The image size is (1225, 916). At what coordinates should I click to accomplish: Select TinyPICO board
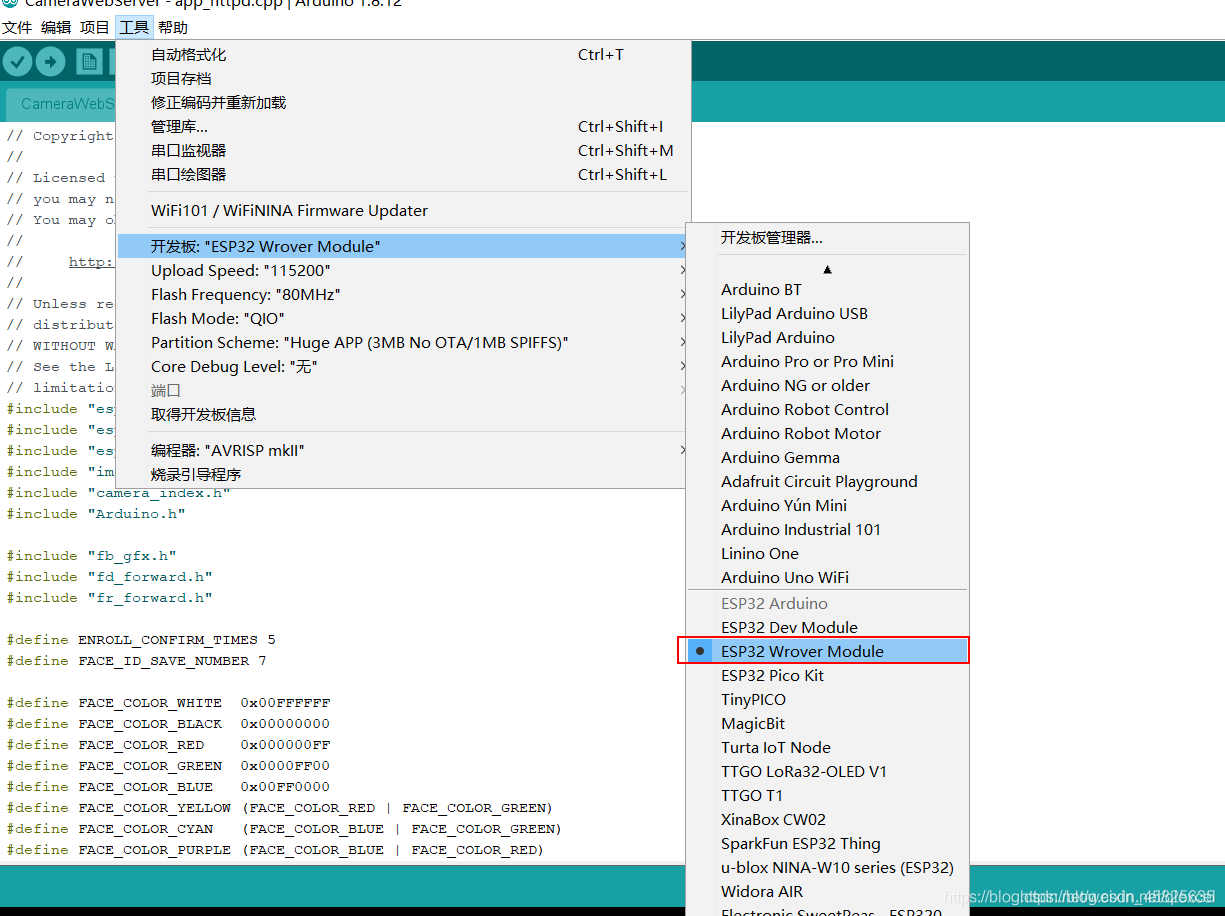pyautogui.click(x=827, y=700)
